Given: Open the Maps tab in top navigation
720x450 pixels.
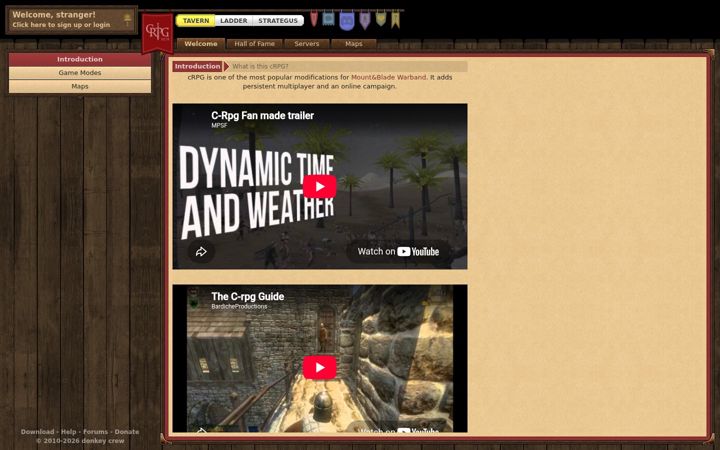Looking at the screenshot, I should tap(354, 44).
